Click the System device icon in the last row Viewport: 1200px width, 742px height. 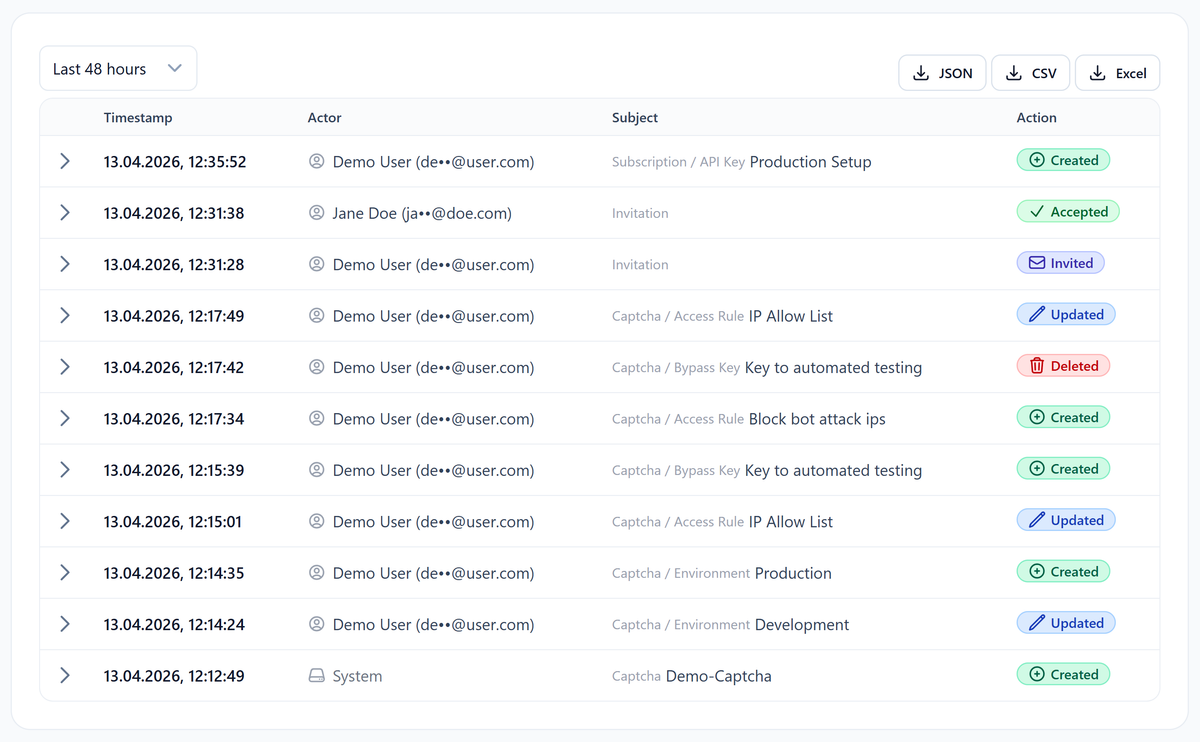[x=315, y=675]
